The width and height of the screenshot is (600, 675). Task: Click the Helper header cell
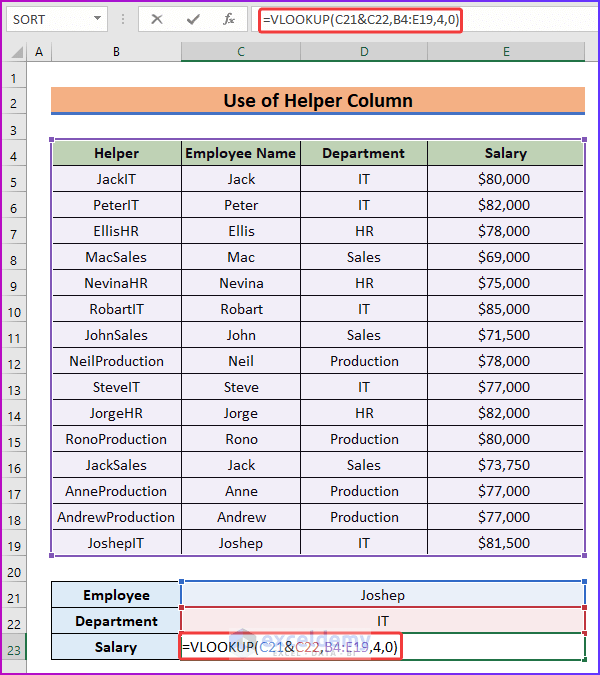(x=117, y=153)
